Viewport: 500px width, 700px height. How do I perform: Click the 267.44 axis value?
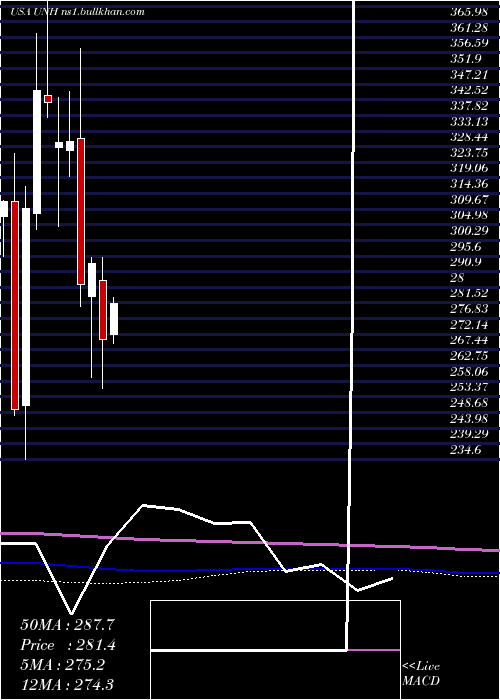[x=469, y=341]
